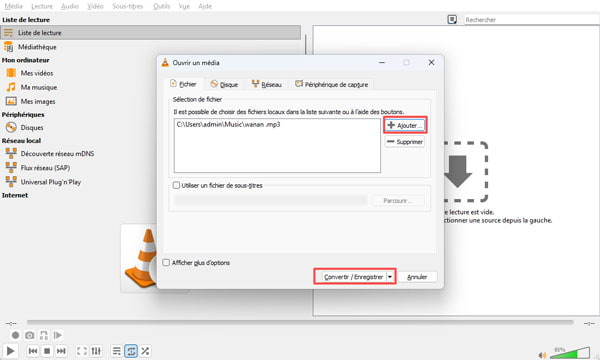Change playlist view mode icon
The image size is (600, 360).
pos(452,20)
